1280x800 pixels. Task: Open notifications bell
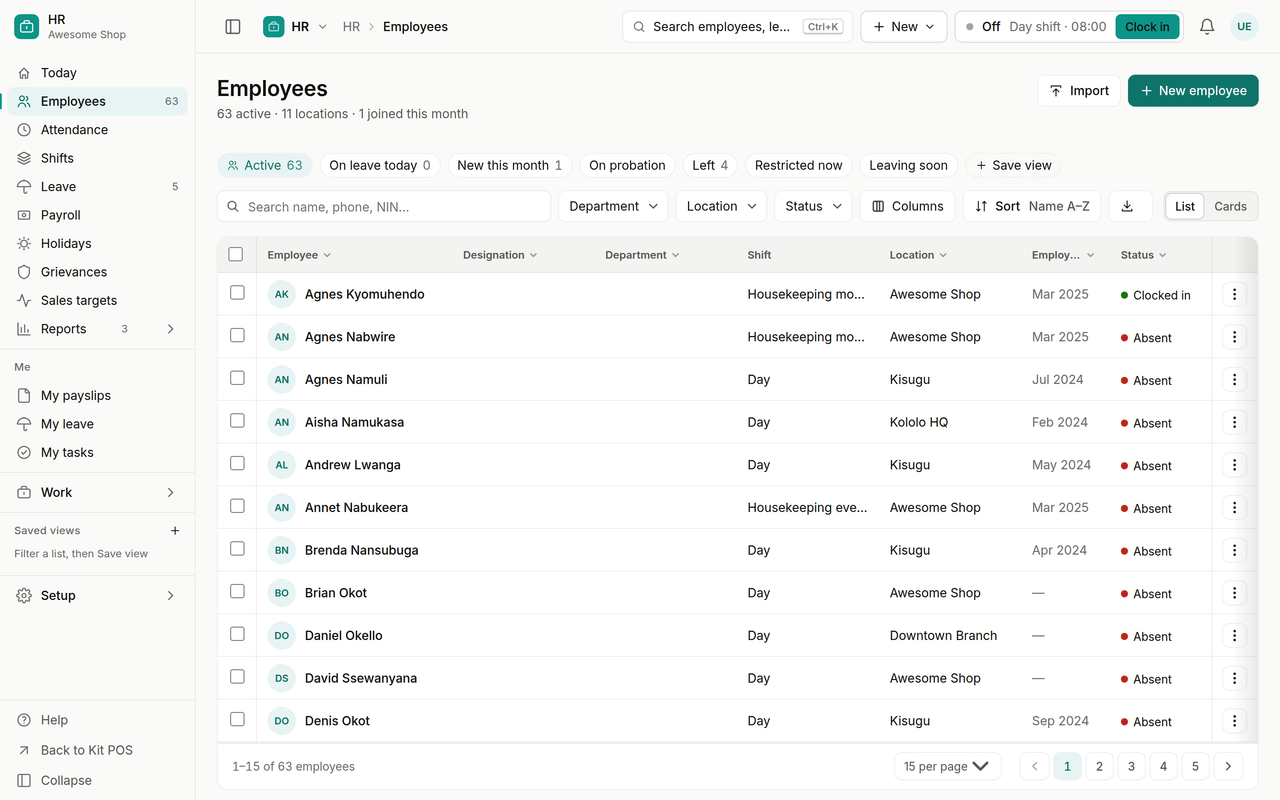click(1207, 27)
